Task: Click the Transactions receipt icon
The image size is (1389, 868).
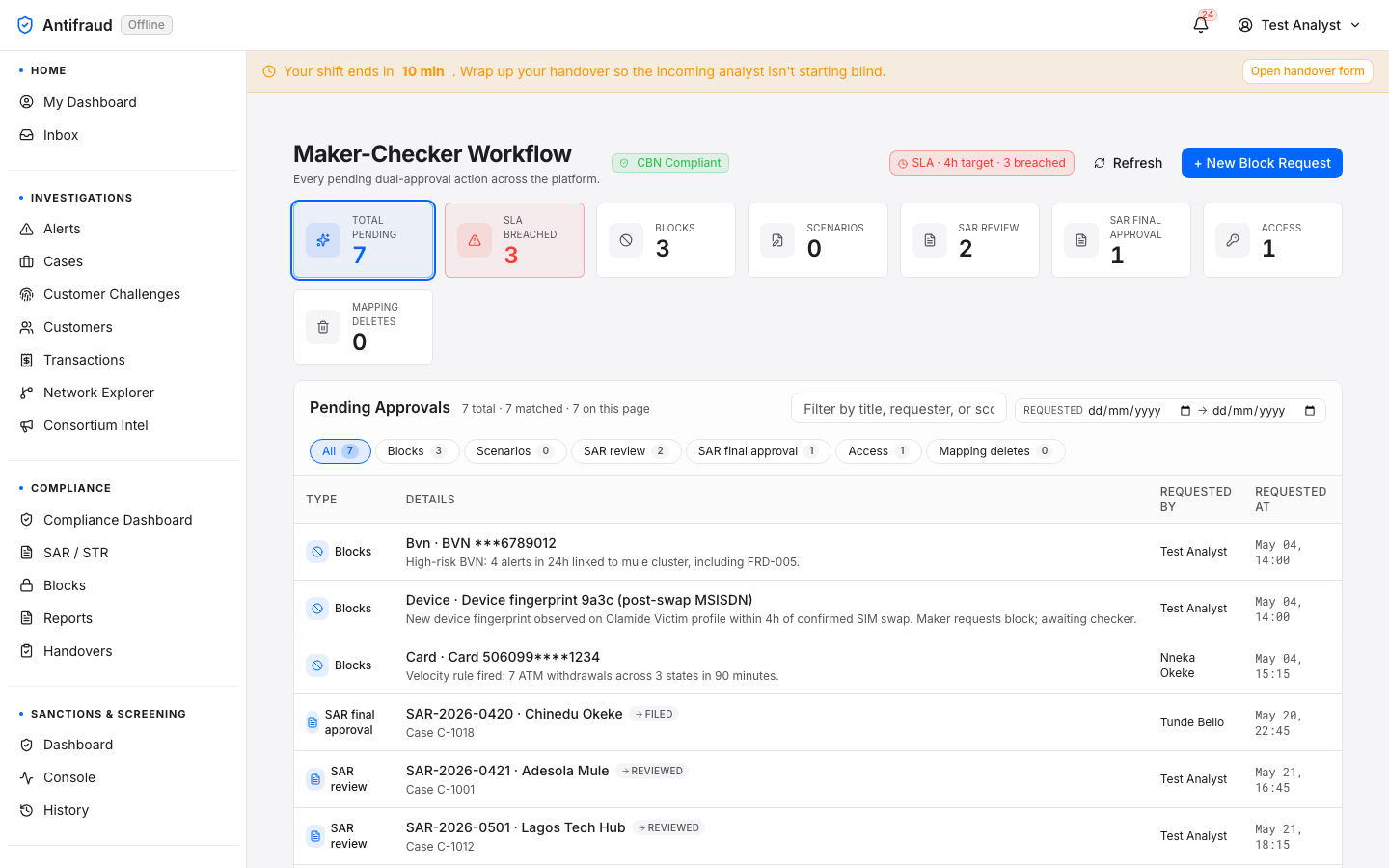Action: pyautogui.click(x=27, y=360)
